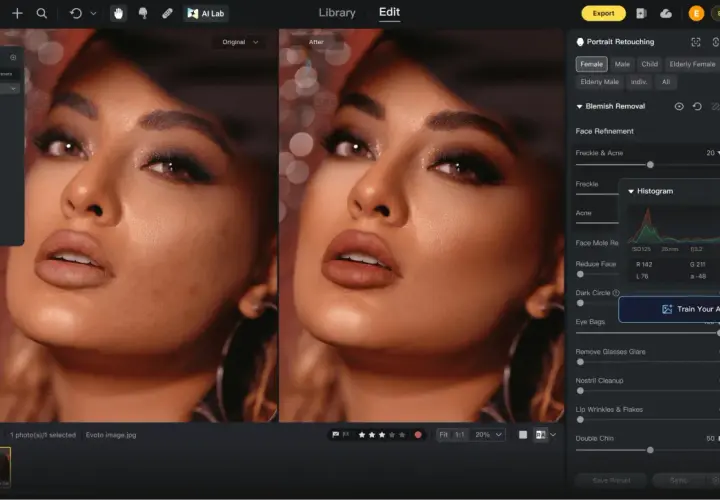
Task: Click the yellow Export button
Action: (603, 13)
